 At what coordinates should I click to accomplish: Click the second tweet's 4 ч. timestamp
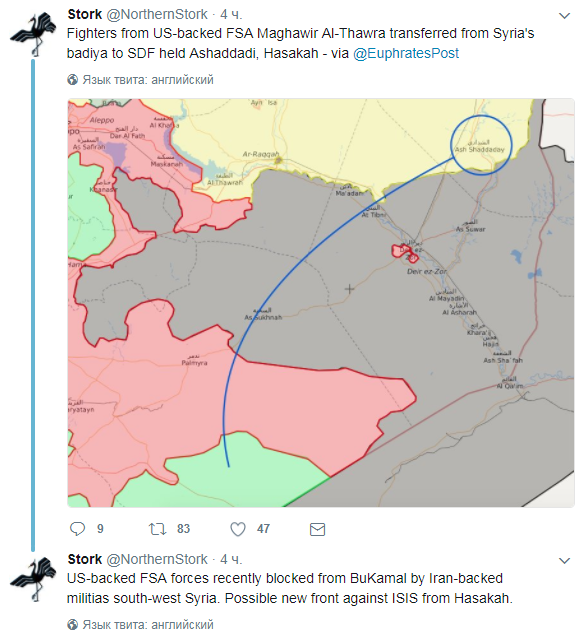coord(231,559)
